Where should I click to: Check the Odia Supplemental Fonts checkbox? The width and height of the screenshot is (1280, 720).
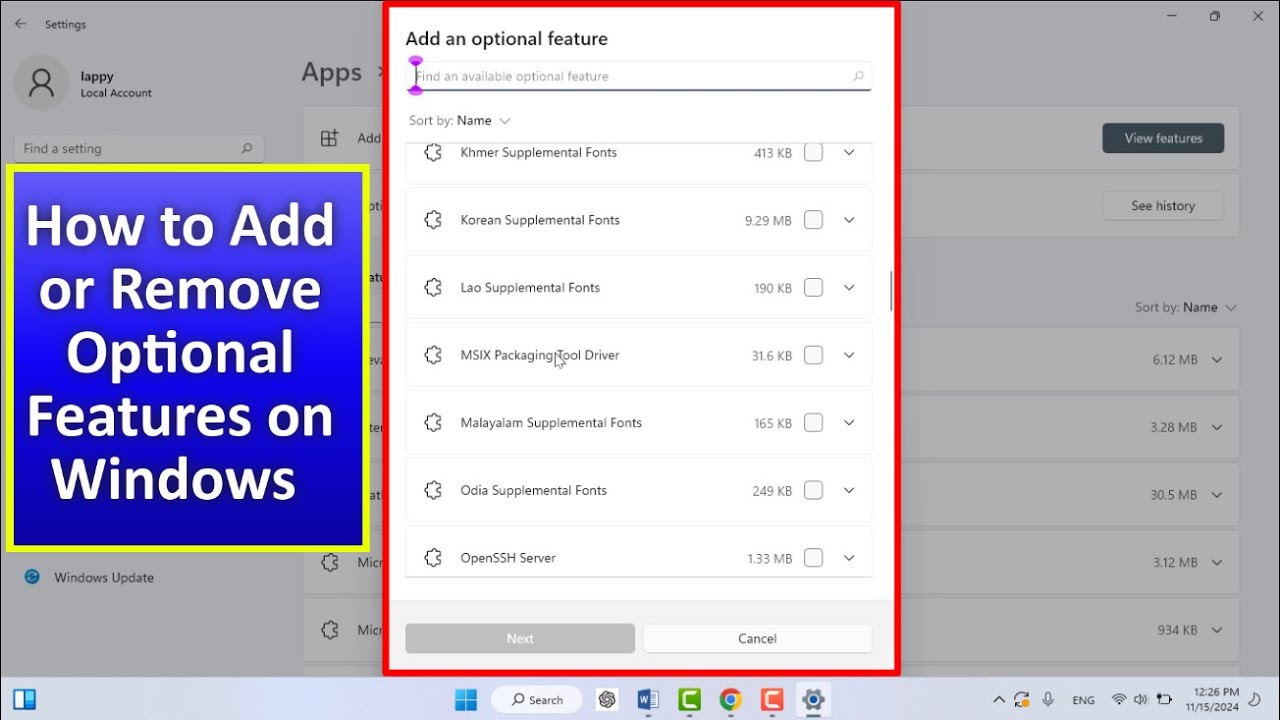click(x=814, y=490)
